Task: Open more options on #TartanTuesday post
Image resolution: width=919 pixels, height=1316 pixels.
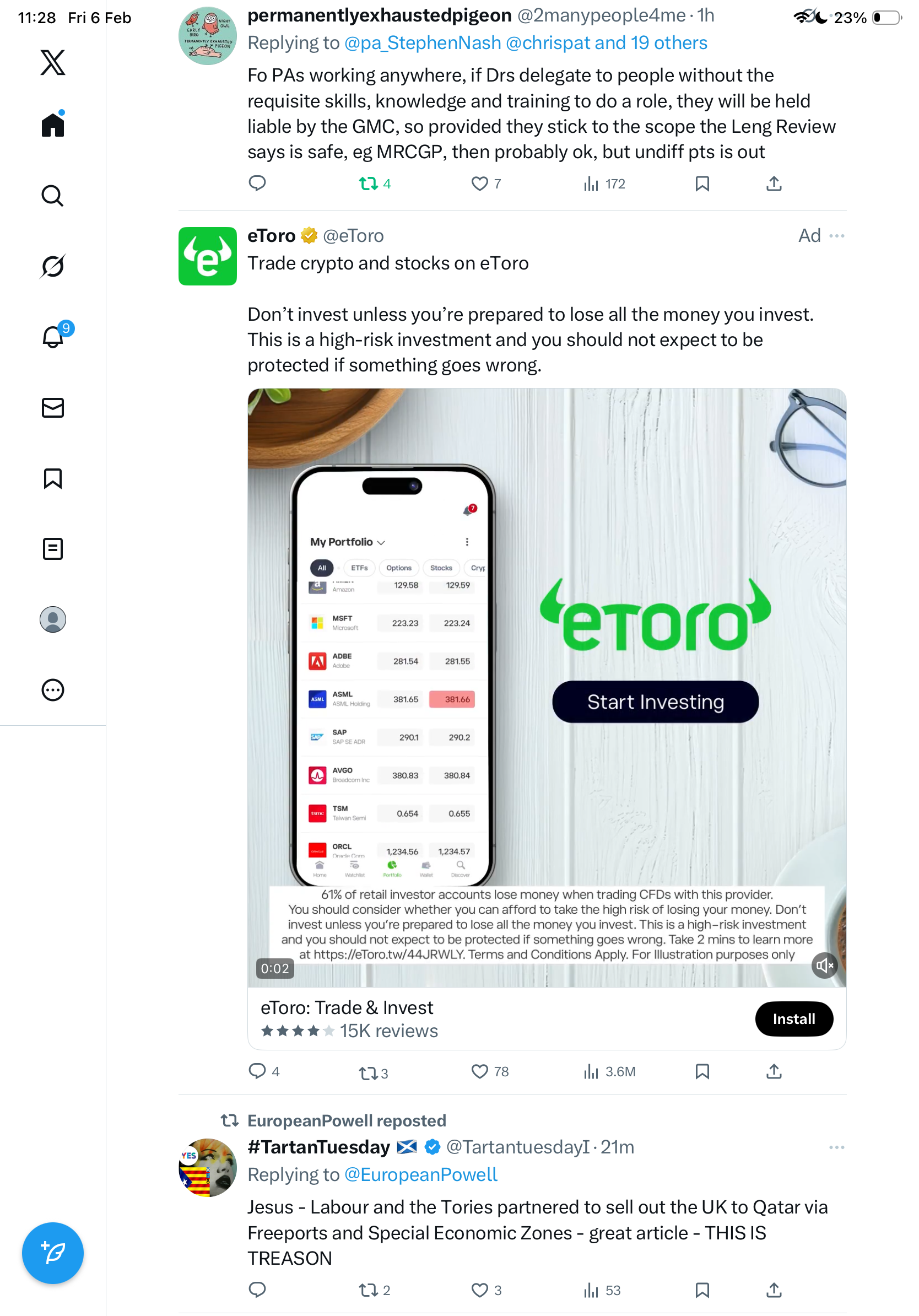Action: click(x=836, y=1147)
